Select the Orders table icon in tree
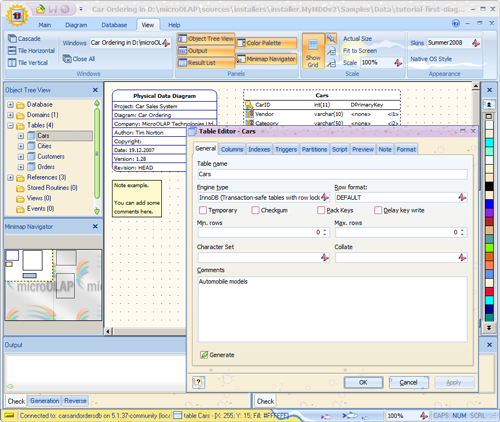This screenshot has width=500, height=422. point(31,167)
